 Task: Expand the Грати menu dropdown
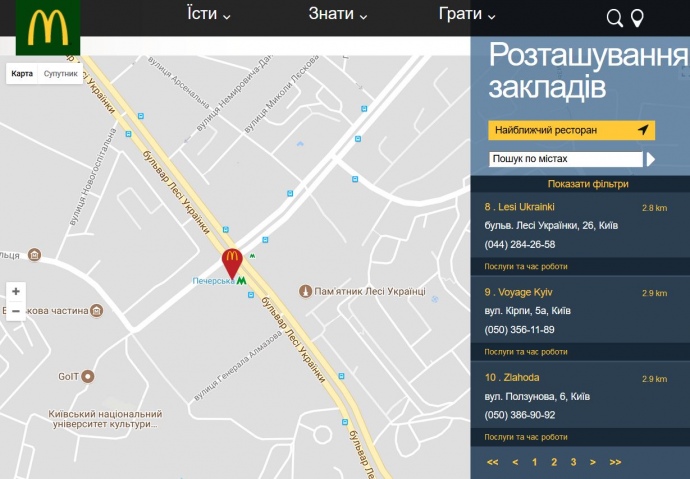click(x=467, y=15)
